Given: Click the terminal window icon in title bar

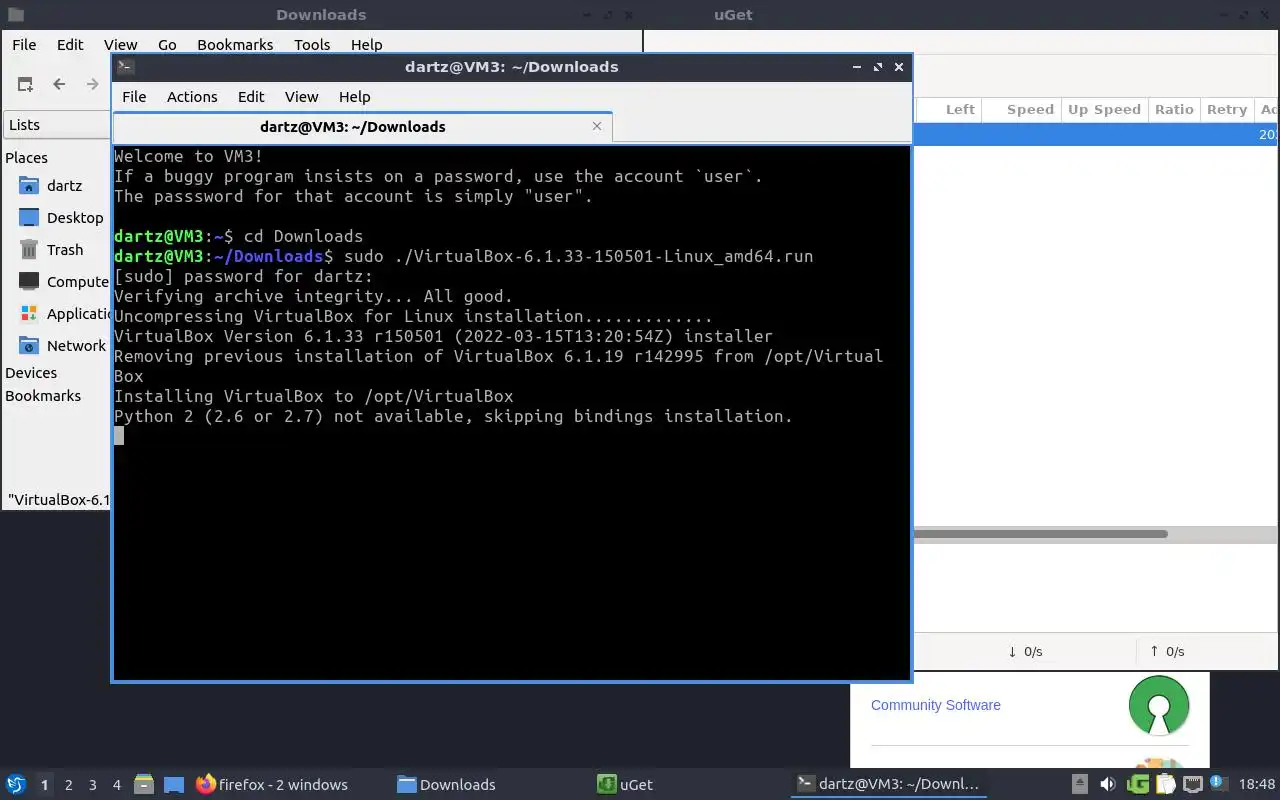Looking at the screenshot, I should (x=125, y=67).
